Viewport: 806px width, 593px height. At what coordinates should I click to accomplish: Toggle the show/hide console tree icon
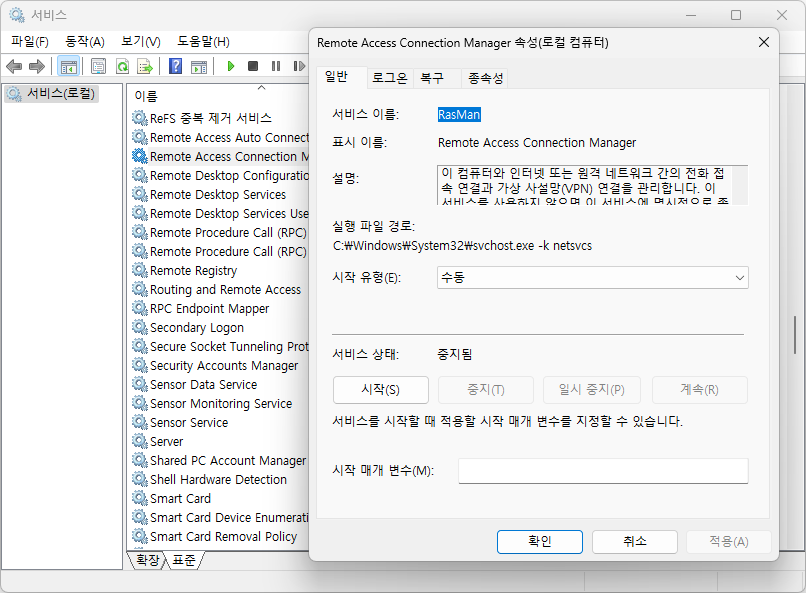pyautogui.click(x=68, y=66)
